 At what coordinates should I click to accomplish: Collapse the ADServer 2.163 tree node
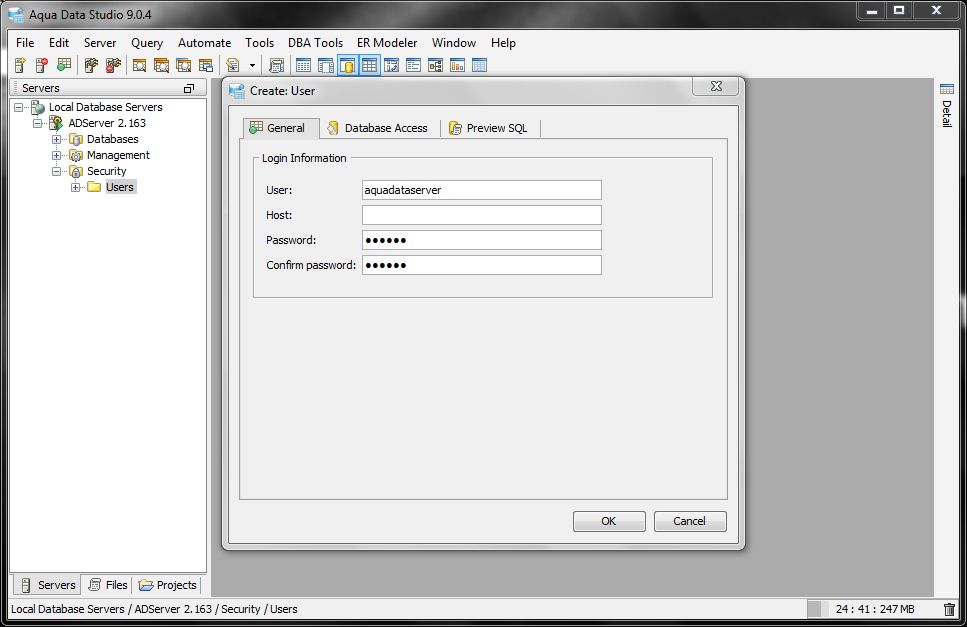[x=38, y=123]
